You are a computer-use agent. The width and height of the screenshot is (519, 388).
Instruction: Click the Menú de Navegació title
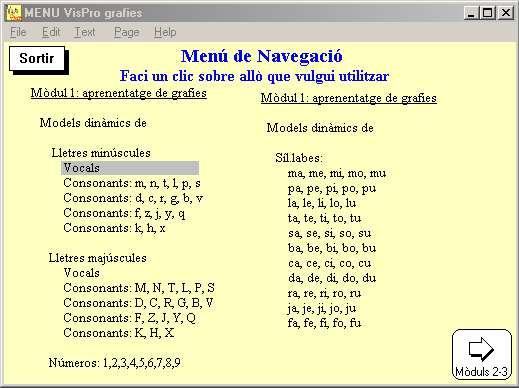(262, 56)
